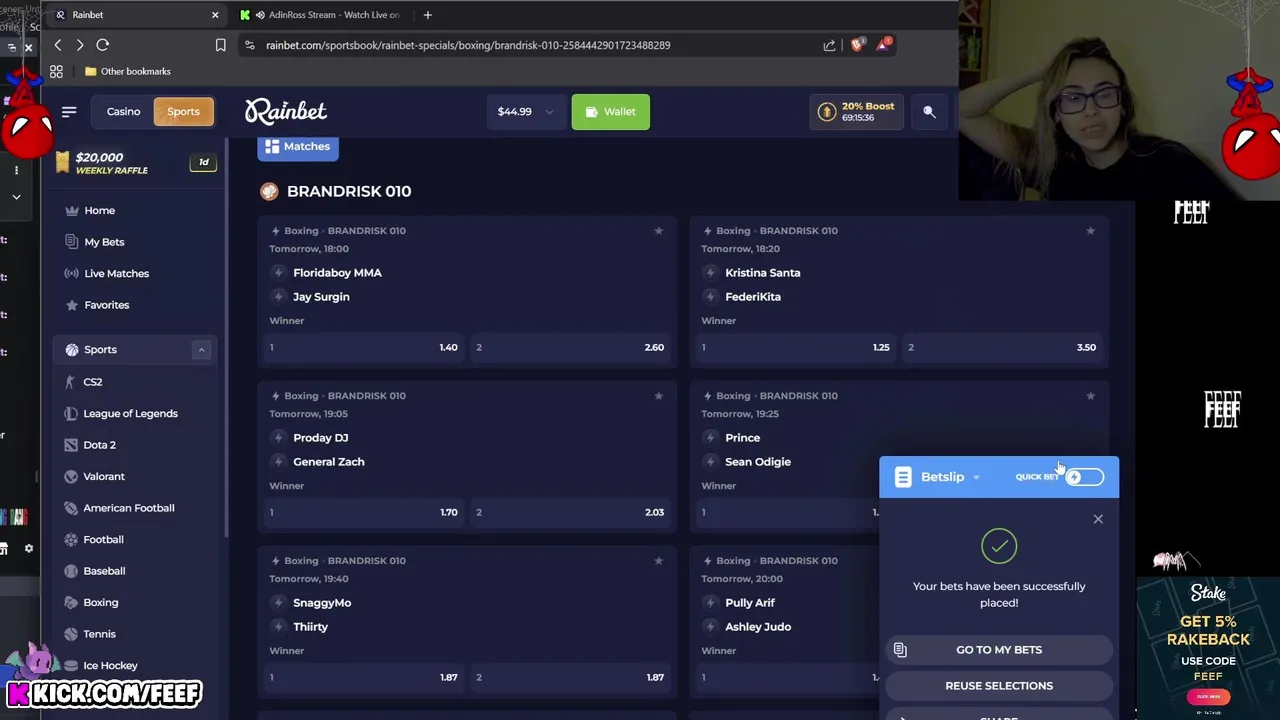Open Favorites in sidebar
This screenshot has height=720, width=1280.
[106, 305]
